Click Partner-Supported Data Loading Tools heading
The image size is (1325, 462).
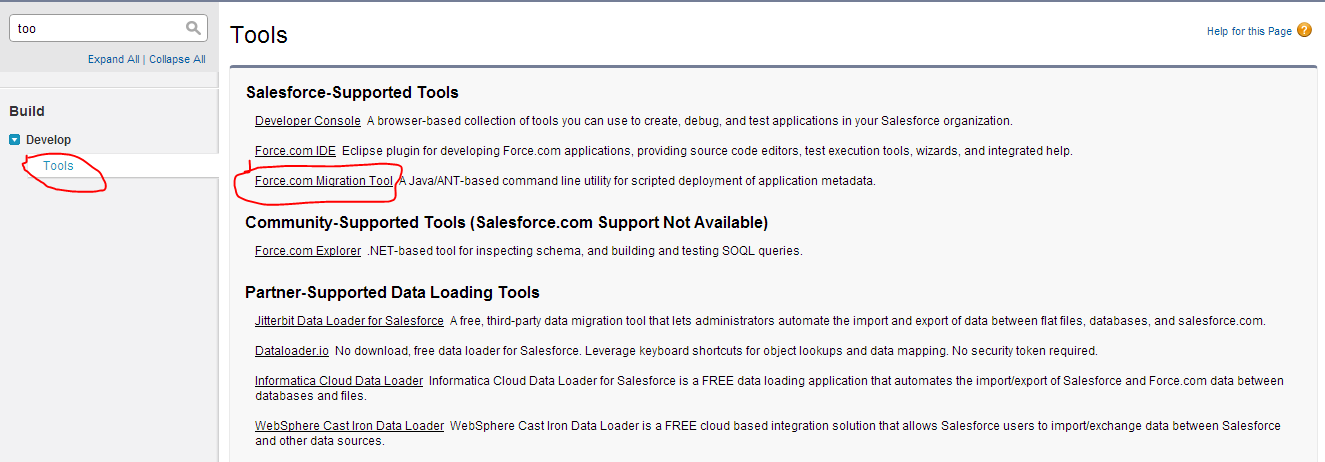(392, 292)
